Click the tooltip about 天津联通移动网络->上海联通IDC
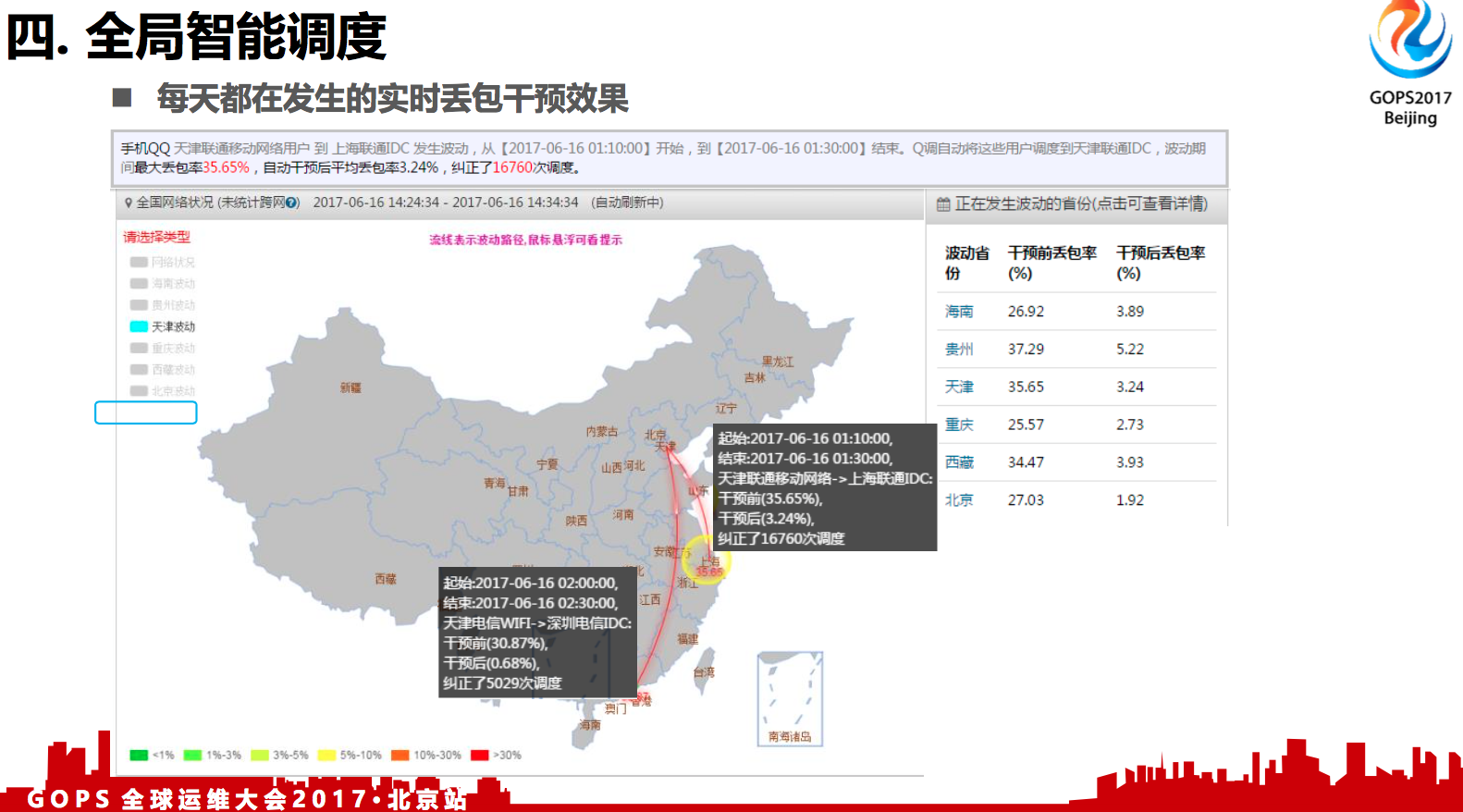 (x=825, y=488)
